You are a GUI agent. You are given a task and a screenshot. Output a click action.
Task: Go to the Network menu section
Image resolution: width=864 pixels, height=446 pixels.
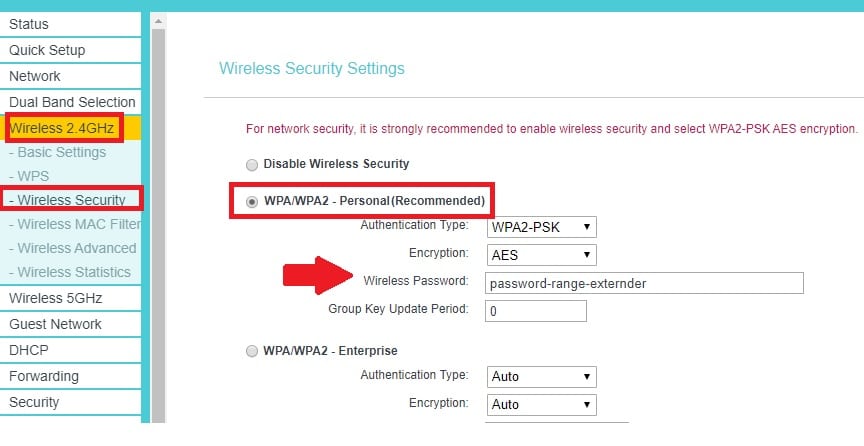pyautogui.click(x=70, y=76)
